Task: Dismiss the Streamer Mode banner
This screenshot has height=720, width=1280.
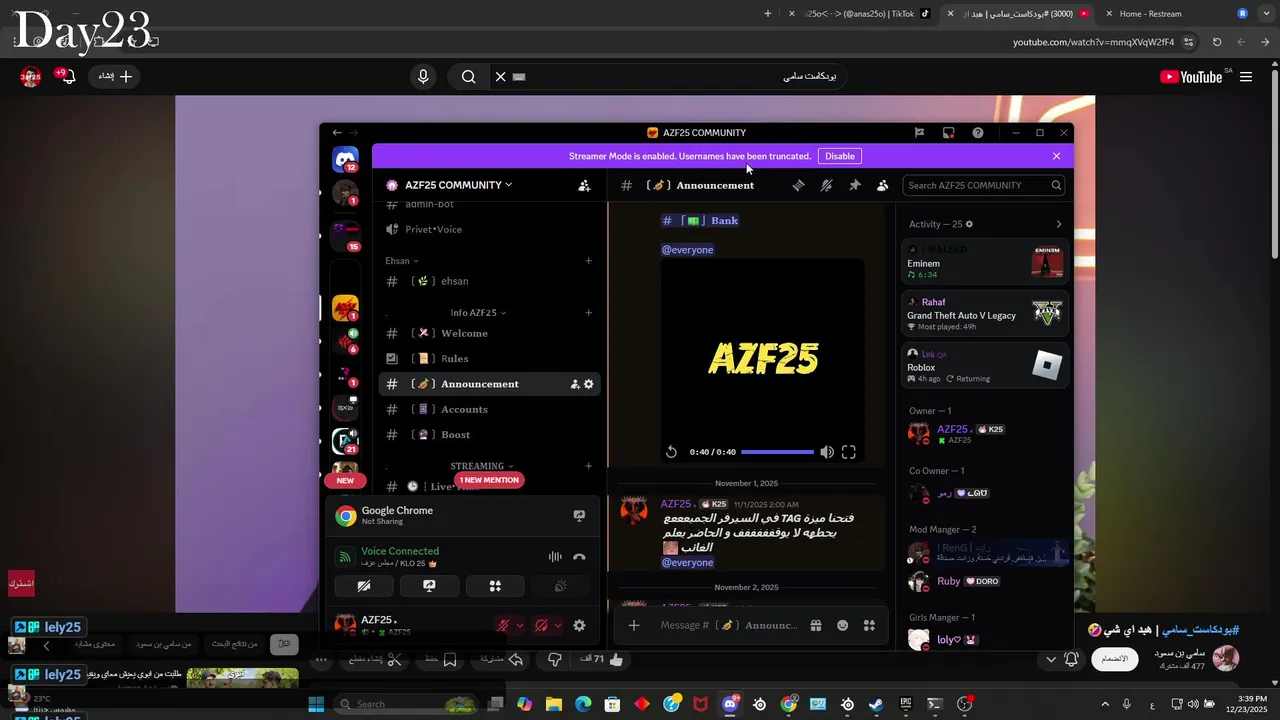Action: click(1056, 156)
